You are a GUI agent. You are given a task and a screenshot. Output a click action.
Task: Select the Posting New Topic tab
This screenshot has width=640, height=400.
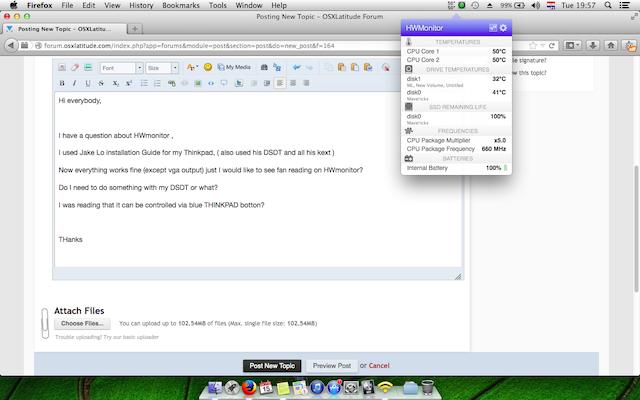point(62,28)
